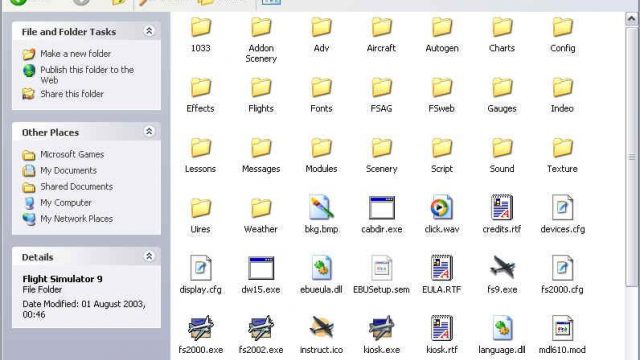Viewport: 640px width, 360px height.
Task: Go to My Network Places link
Action: point(76,219)
